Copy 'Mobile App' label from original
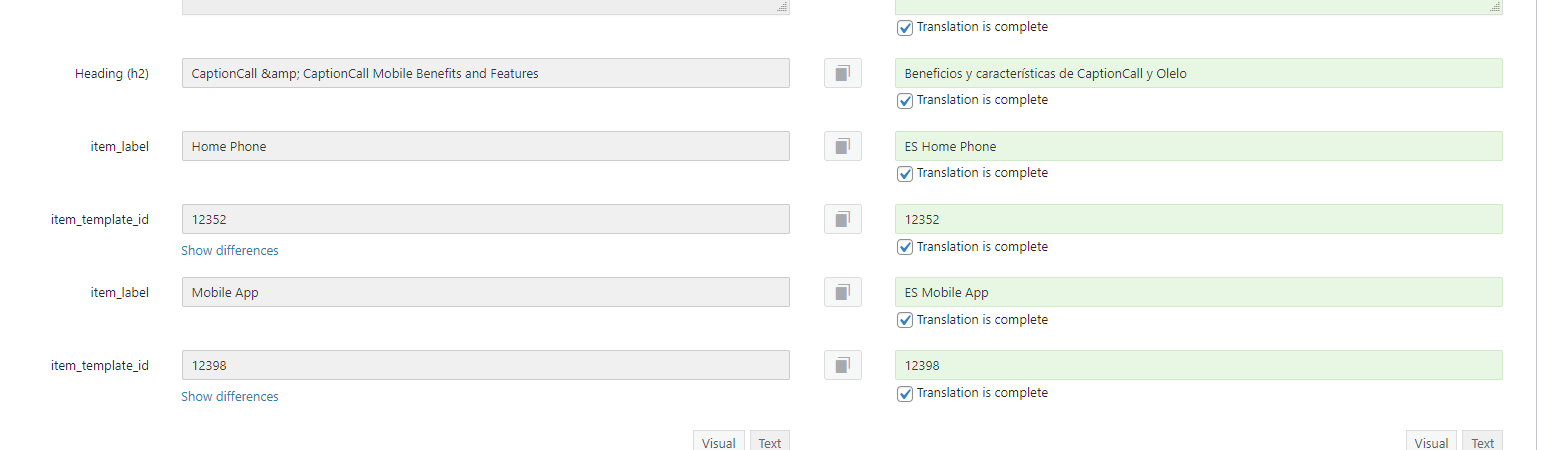Image resolution: width=1552 pixels, height=450 pixels. coord(843,292)
